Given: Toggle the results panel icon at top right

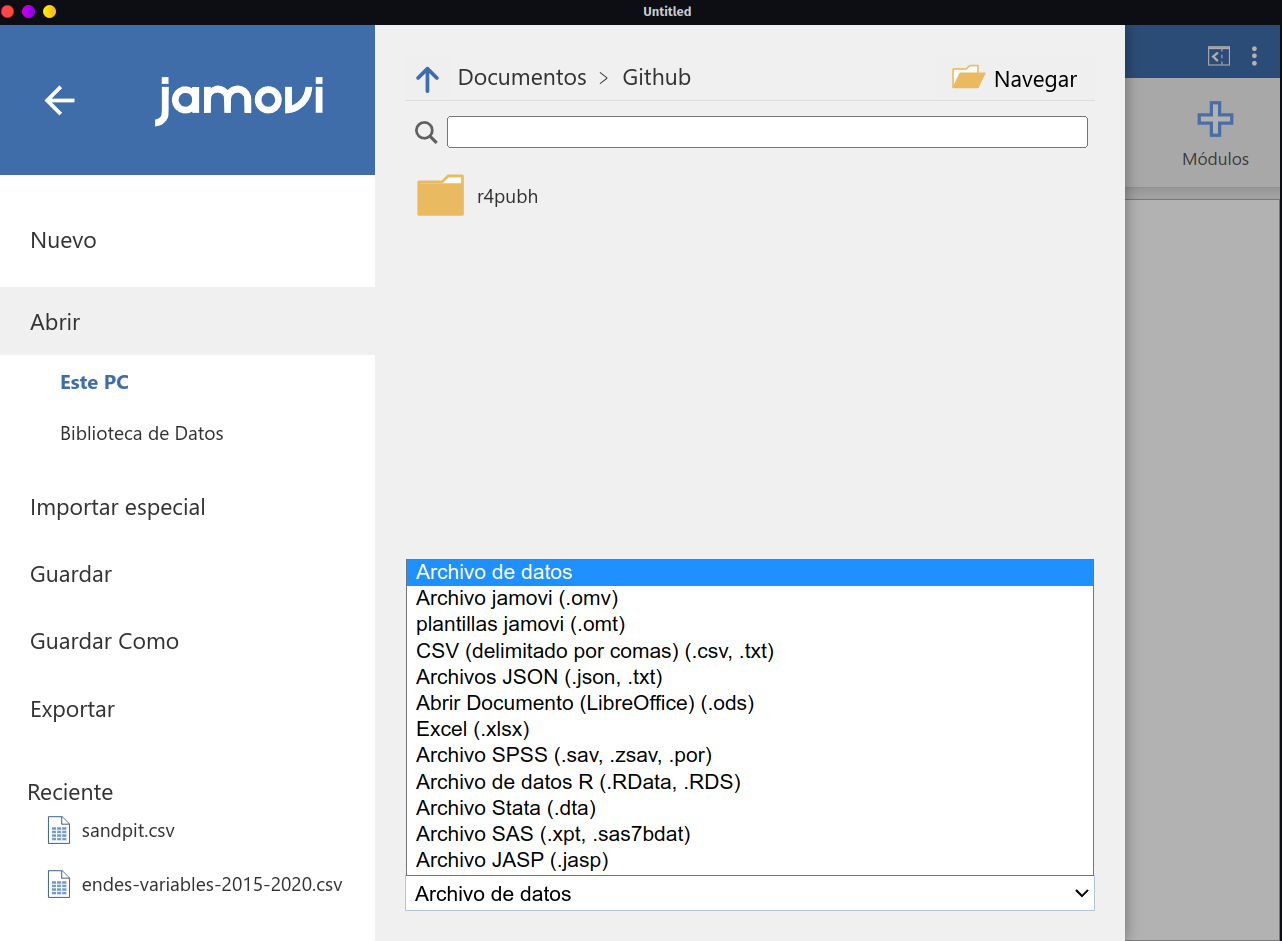Looking at the screenshot, I should (1218, 56).
